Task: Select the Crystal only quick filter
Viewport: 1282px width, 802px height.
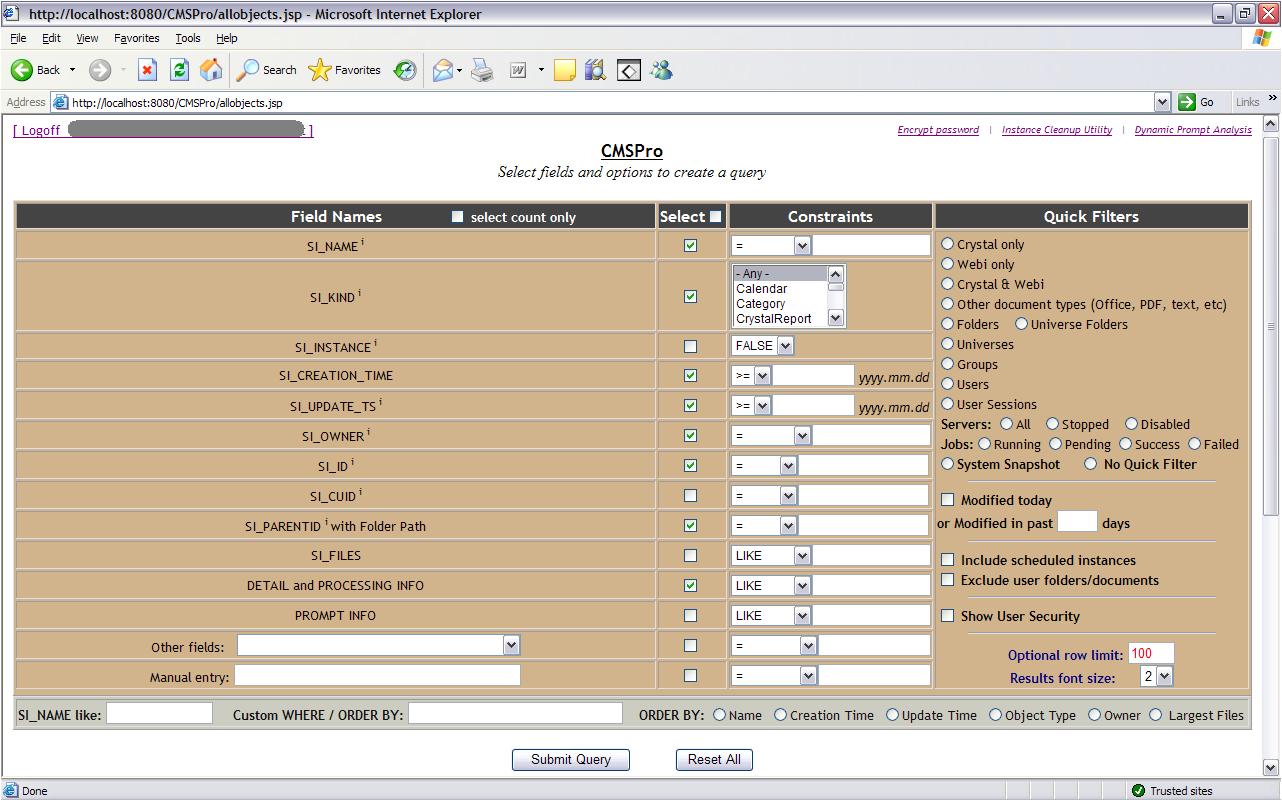Action: [x=948, y=244]
